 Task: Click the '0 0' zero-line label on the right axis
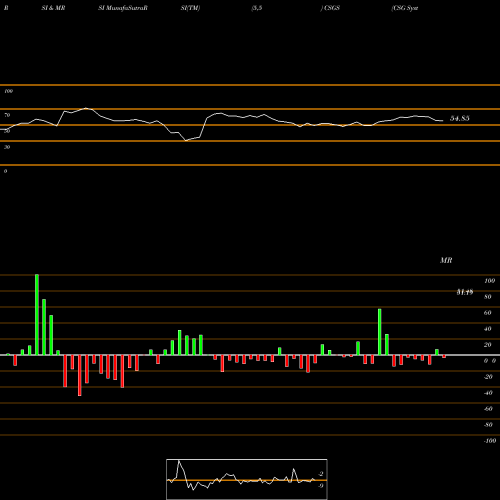[x=490, y=361]
